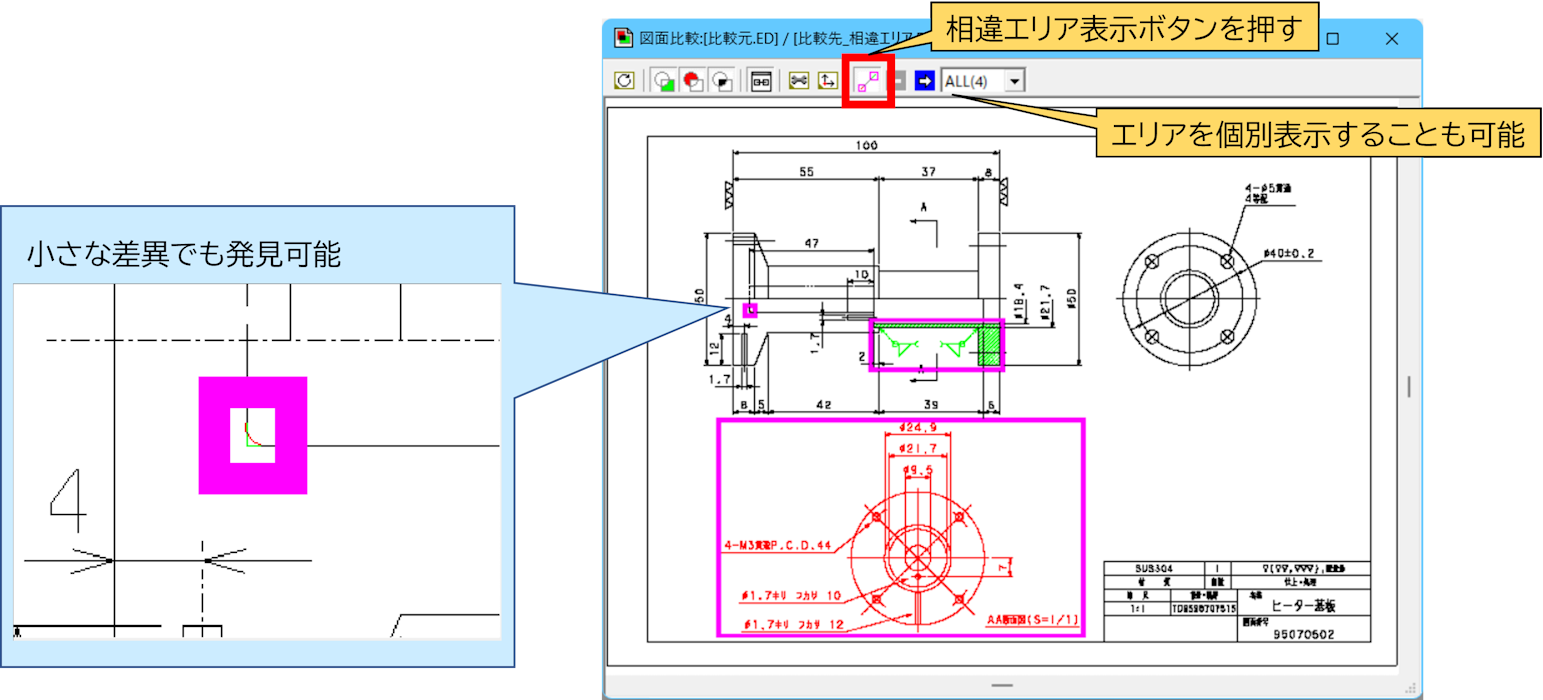This screenshot has width=1543, height=700.
Task: Select the green hatched difference area
Action: pos(936,345)
